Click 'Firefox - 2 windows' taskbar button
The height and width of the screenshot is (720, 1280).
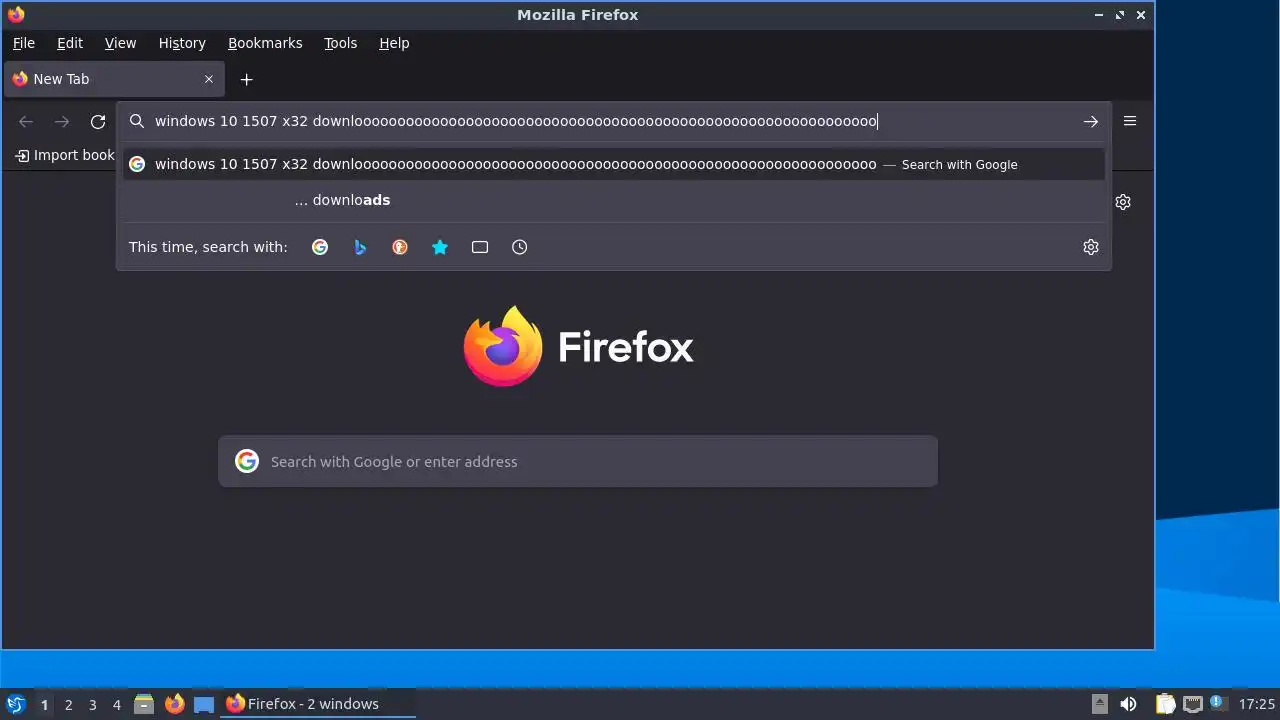point(318,704)
